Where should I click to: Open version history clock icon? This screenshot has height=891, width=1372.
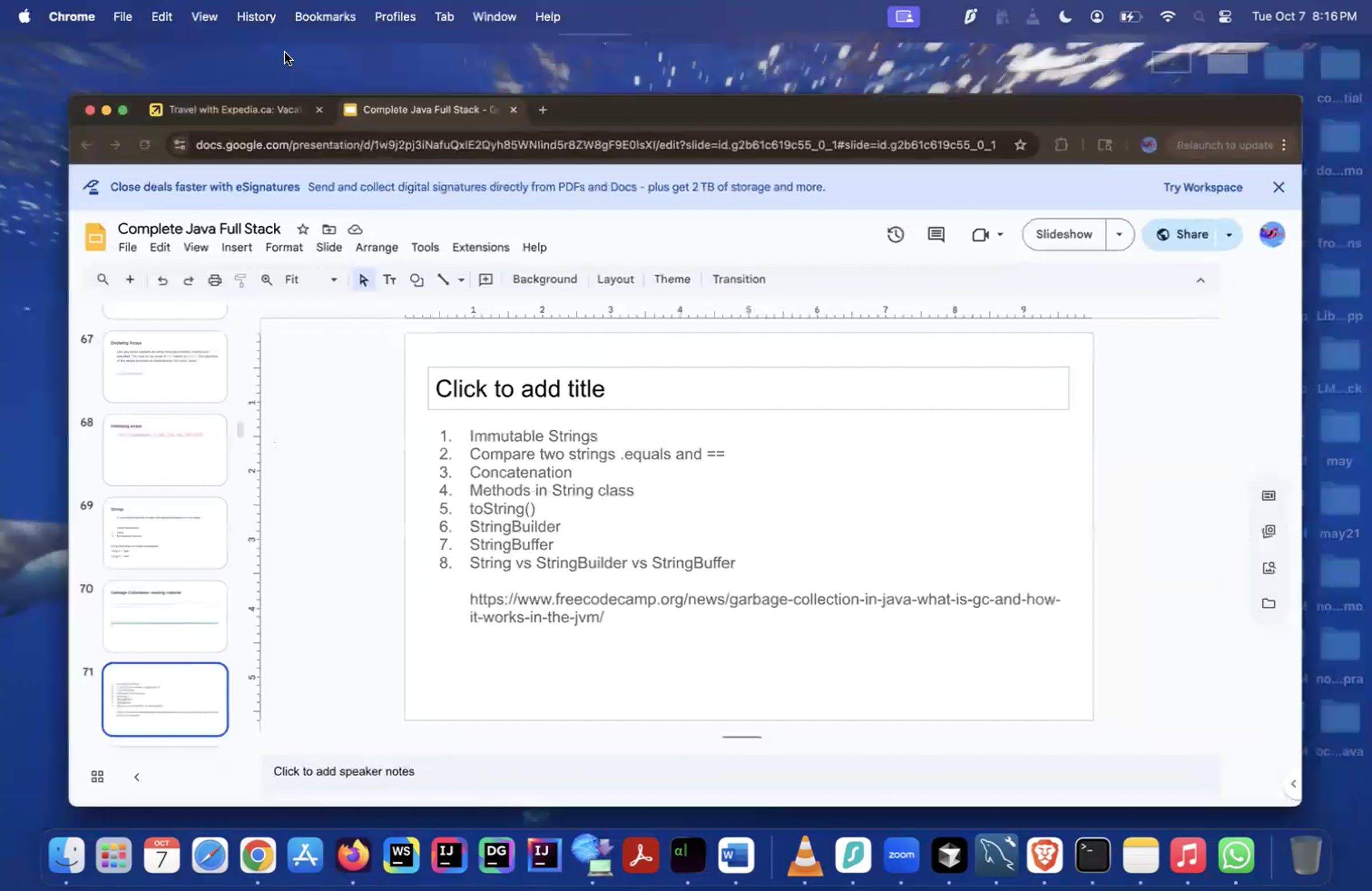click(x=895, y=234)
